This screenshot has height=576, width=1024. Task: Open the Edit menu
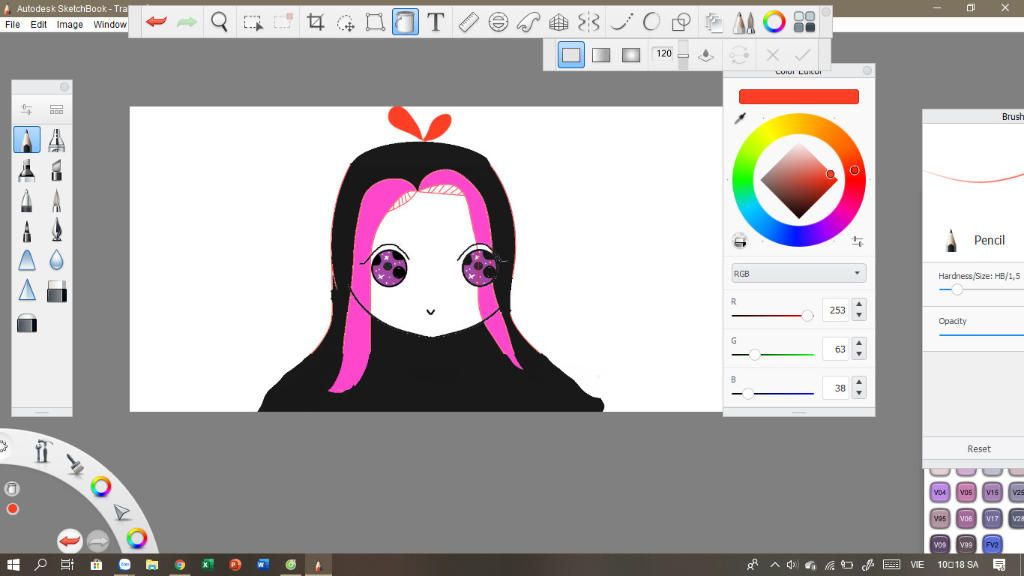click(39, 24)
